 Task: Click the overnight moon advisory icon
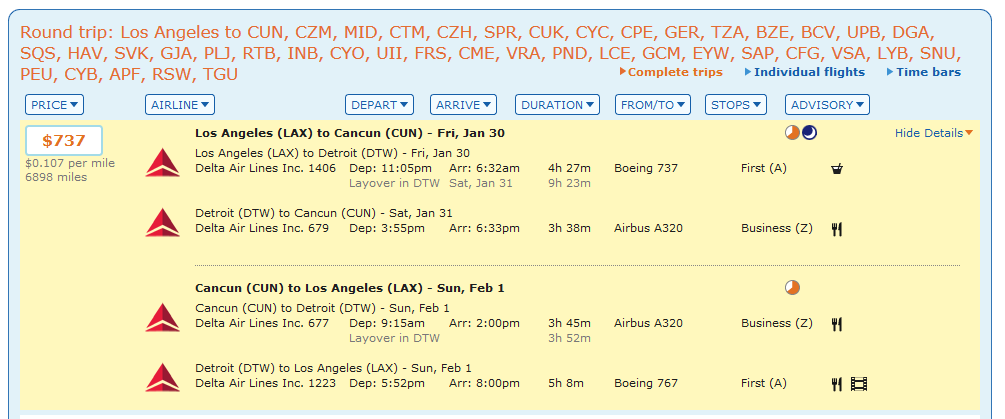coord(809,133)
